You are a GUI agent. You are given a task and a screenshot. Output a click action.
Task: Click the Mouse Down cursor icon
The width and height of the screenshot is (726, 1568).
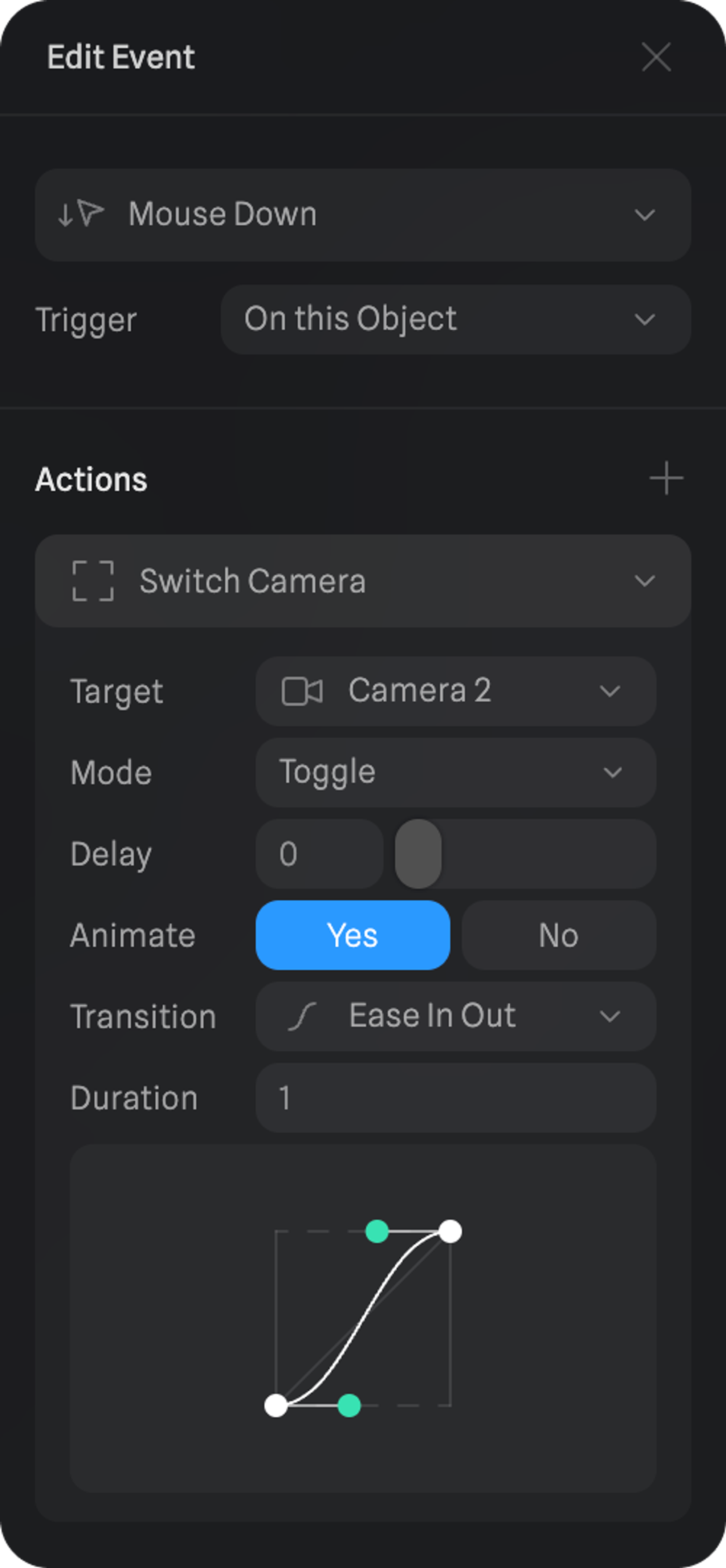(x=81, y=214)
